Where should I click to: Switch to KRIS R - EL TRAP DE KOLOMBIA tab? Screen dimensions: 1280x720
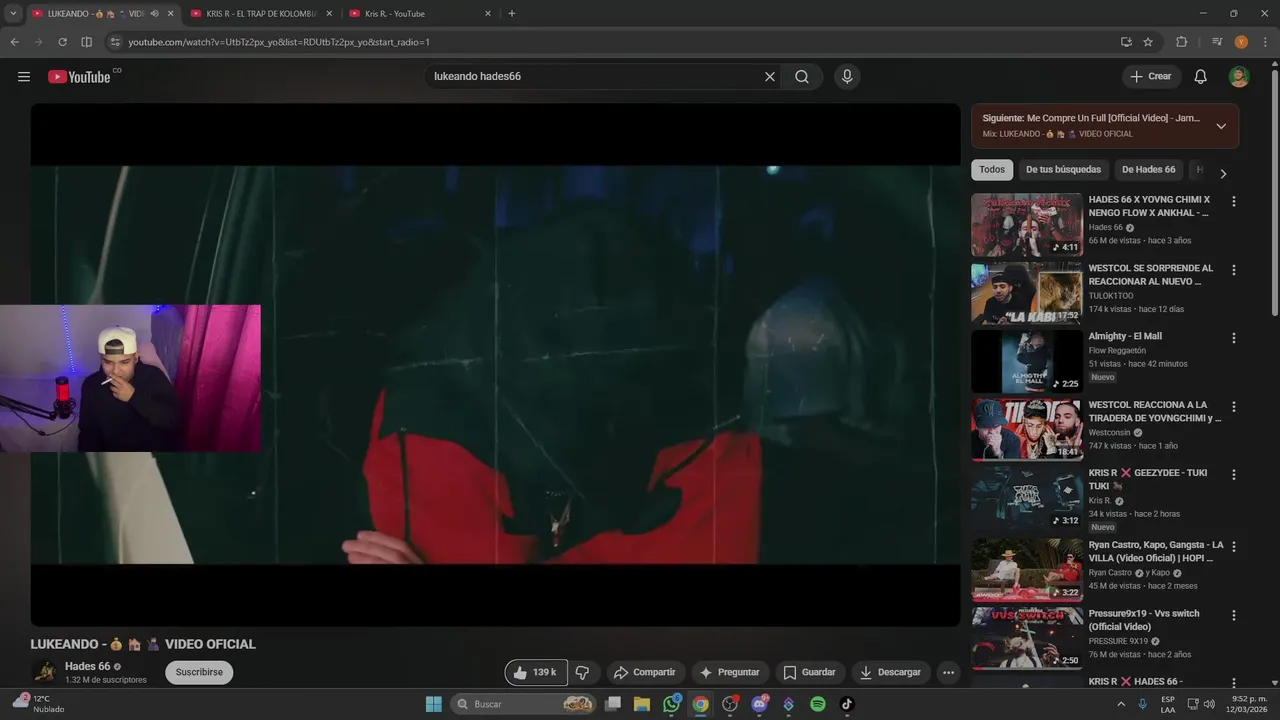pyautogui.click(x=260, y=14)
